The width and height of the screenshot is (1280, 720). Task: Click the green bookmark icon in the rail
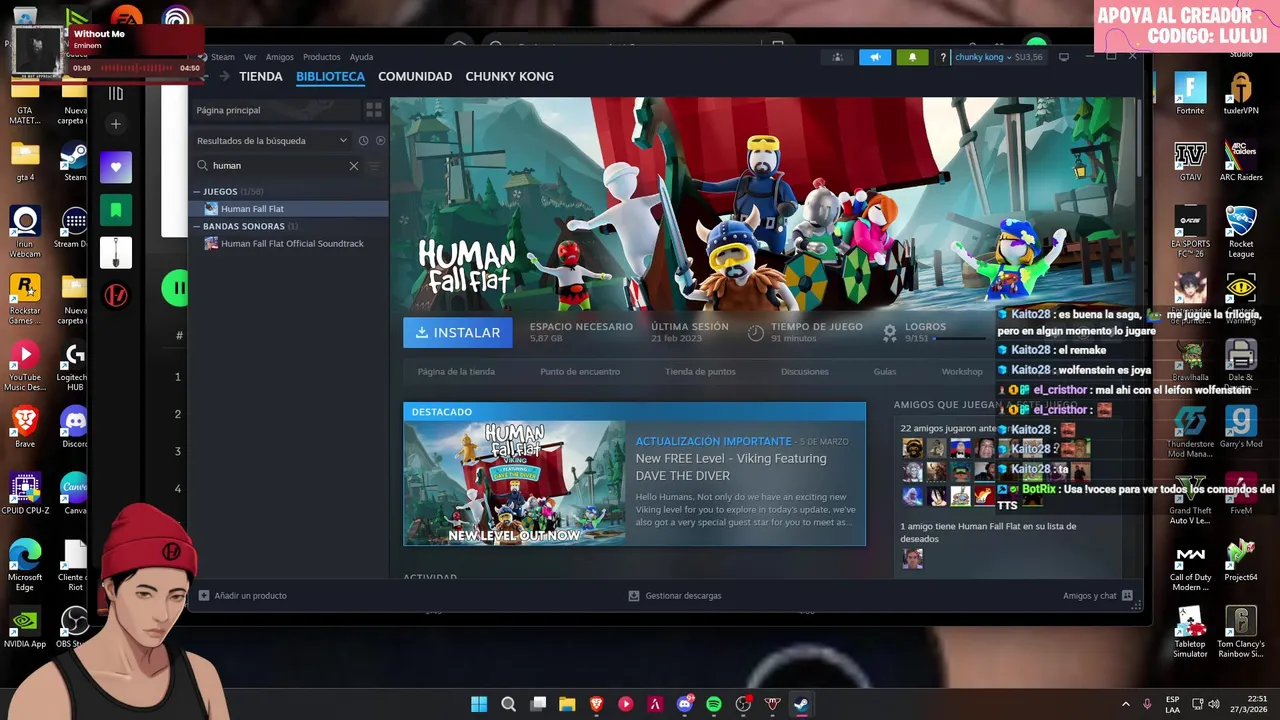116,210
